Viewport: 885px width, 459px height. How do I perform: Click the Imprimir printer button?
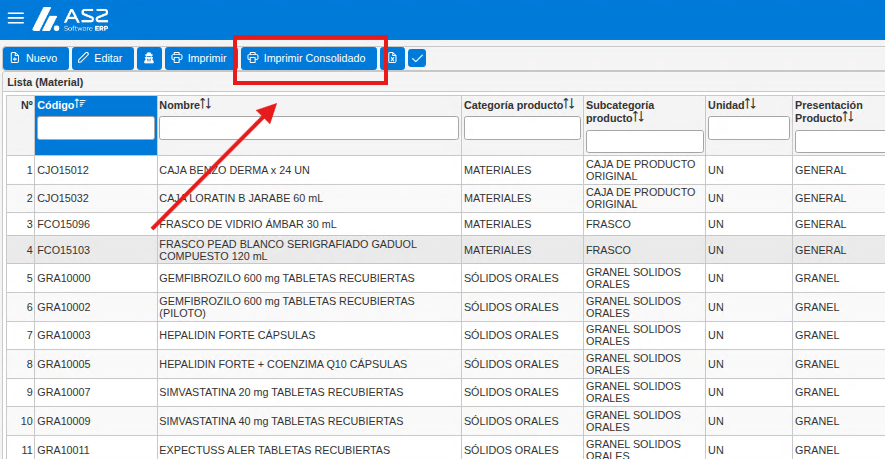click(x=200, y=58)
